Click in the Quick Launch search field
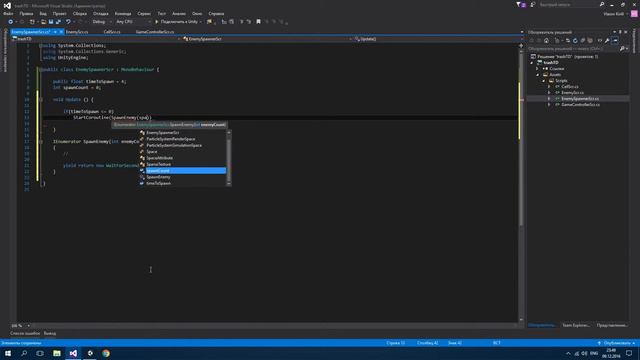The width and height of the screenshot is (640, 360). tap(568, 4)
